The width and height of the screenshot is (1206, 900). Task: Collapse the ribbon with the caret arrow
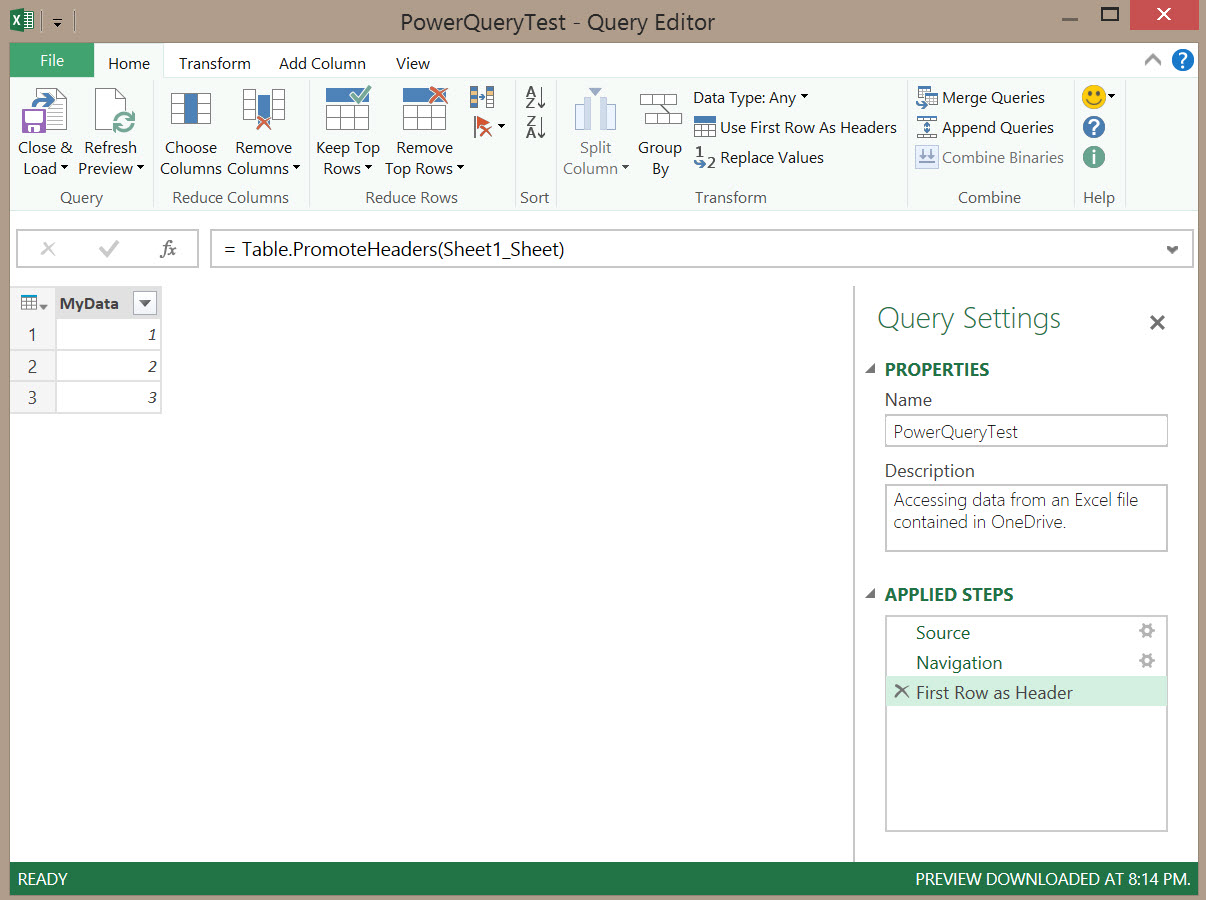(x=1153, y=60)
